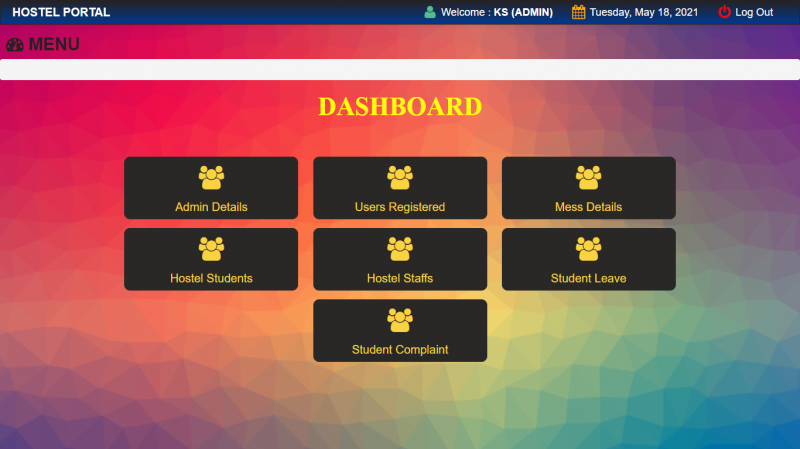
Task: Go to HOSTEL PORTAL home title
Action: (x=61, y=12)
